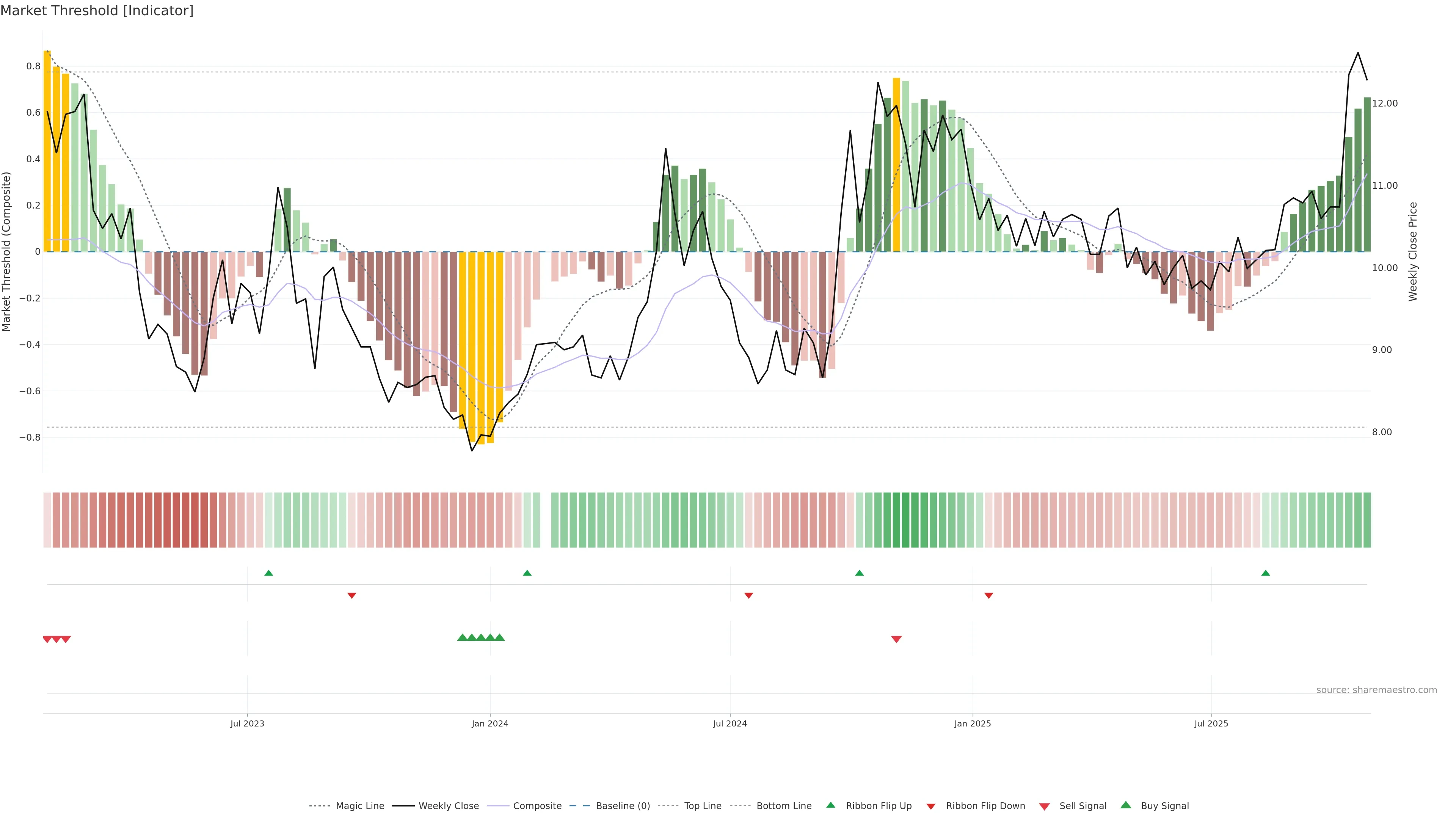Click ribbon flip down marker after Jan 2025
The height and width of the screenshot is (819, 1456).
[988, 596]
